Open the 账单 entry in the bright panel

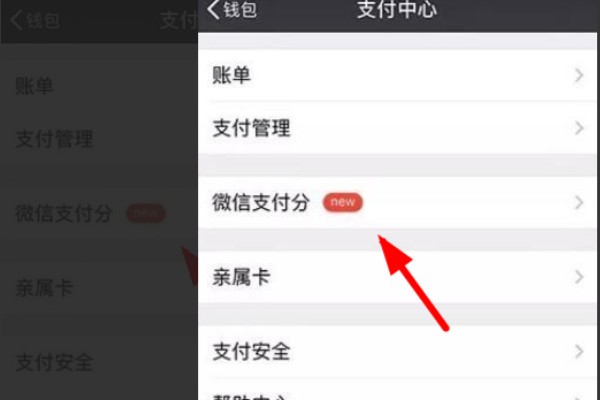pyautogui.click(x=397, y=75)
